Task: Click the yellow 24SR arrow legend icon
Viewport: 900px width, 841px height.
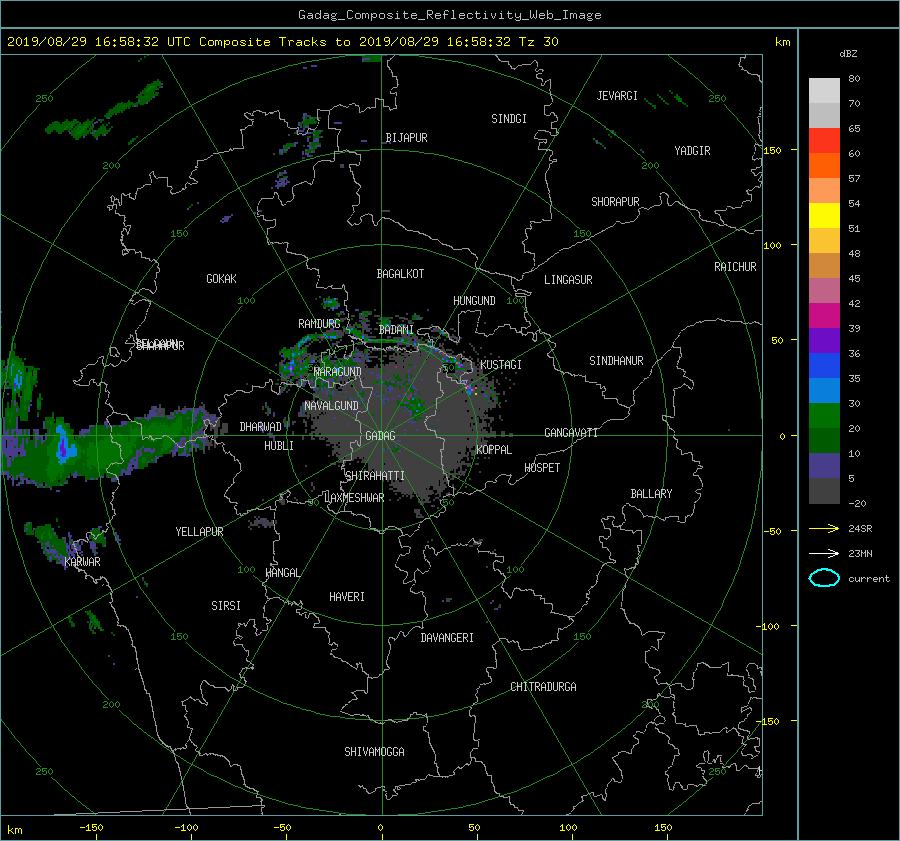Action: pyautogui.click(x=824, y=528)
